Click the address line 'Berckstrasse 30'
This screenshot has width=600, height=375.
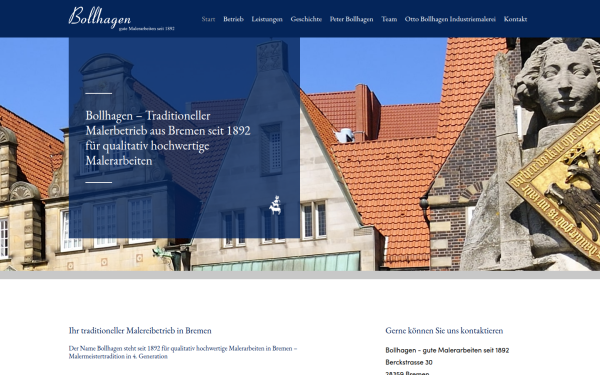click(x=409, y=362)
